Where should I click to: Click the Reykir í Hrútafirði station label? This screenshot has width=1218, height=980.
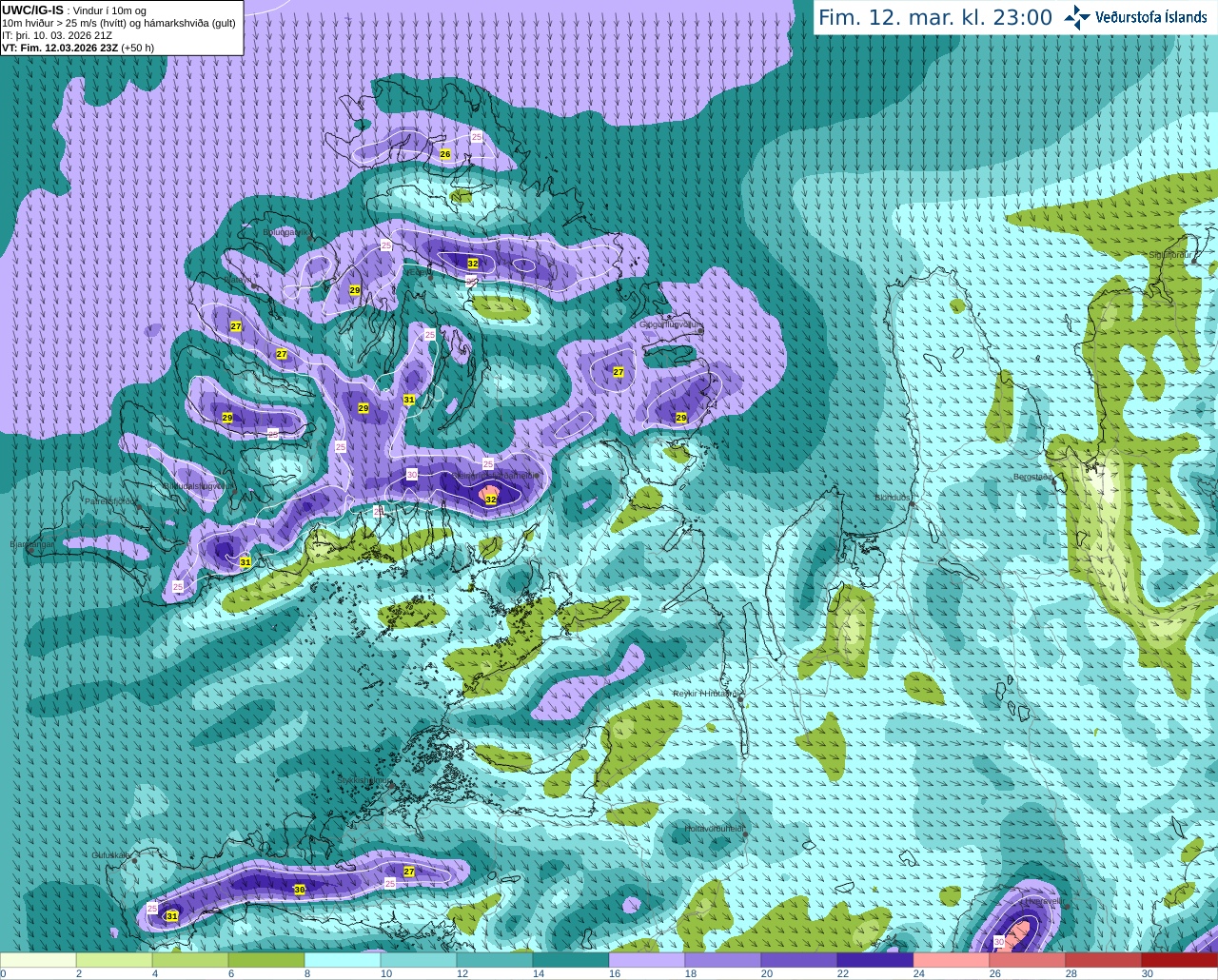pyautogui.click(x=705, y=694)
